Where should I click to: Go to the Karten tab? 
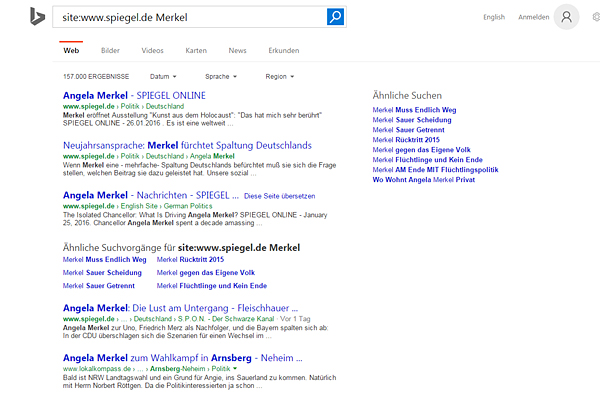[196, 50]
